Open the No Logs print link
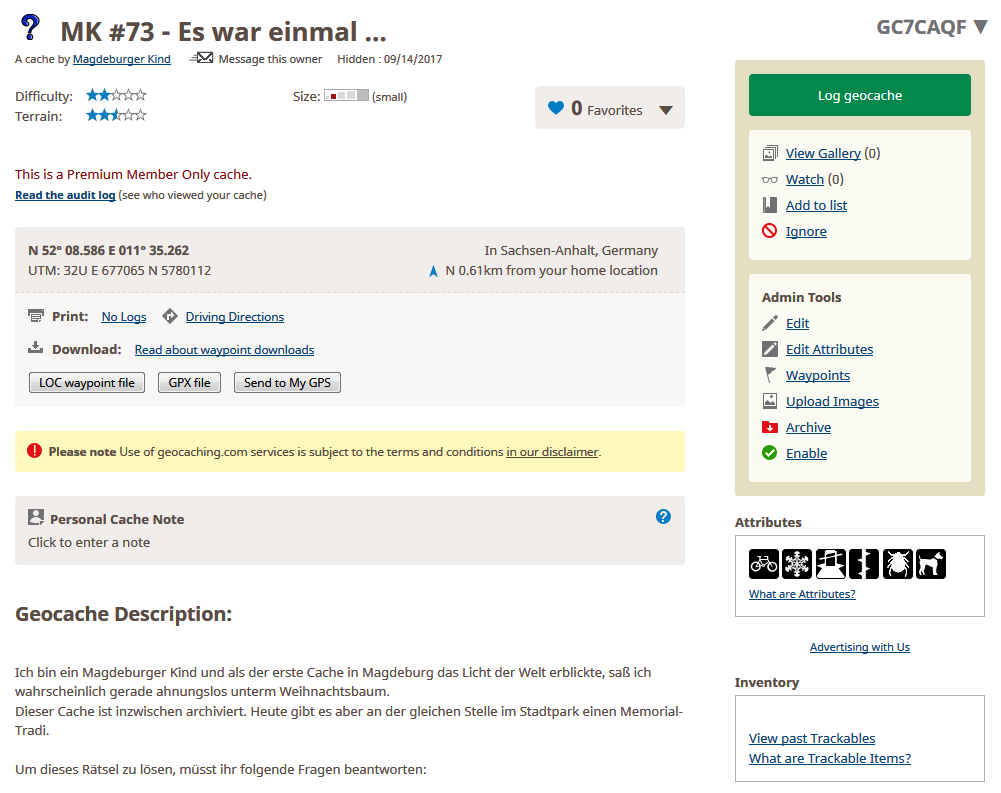The height and width of the screenshot is (793, 1001). pos(124,317)
